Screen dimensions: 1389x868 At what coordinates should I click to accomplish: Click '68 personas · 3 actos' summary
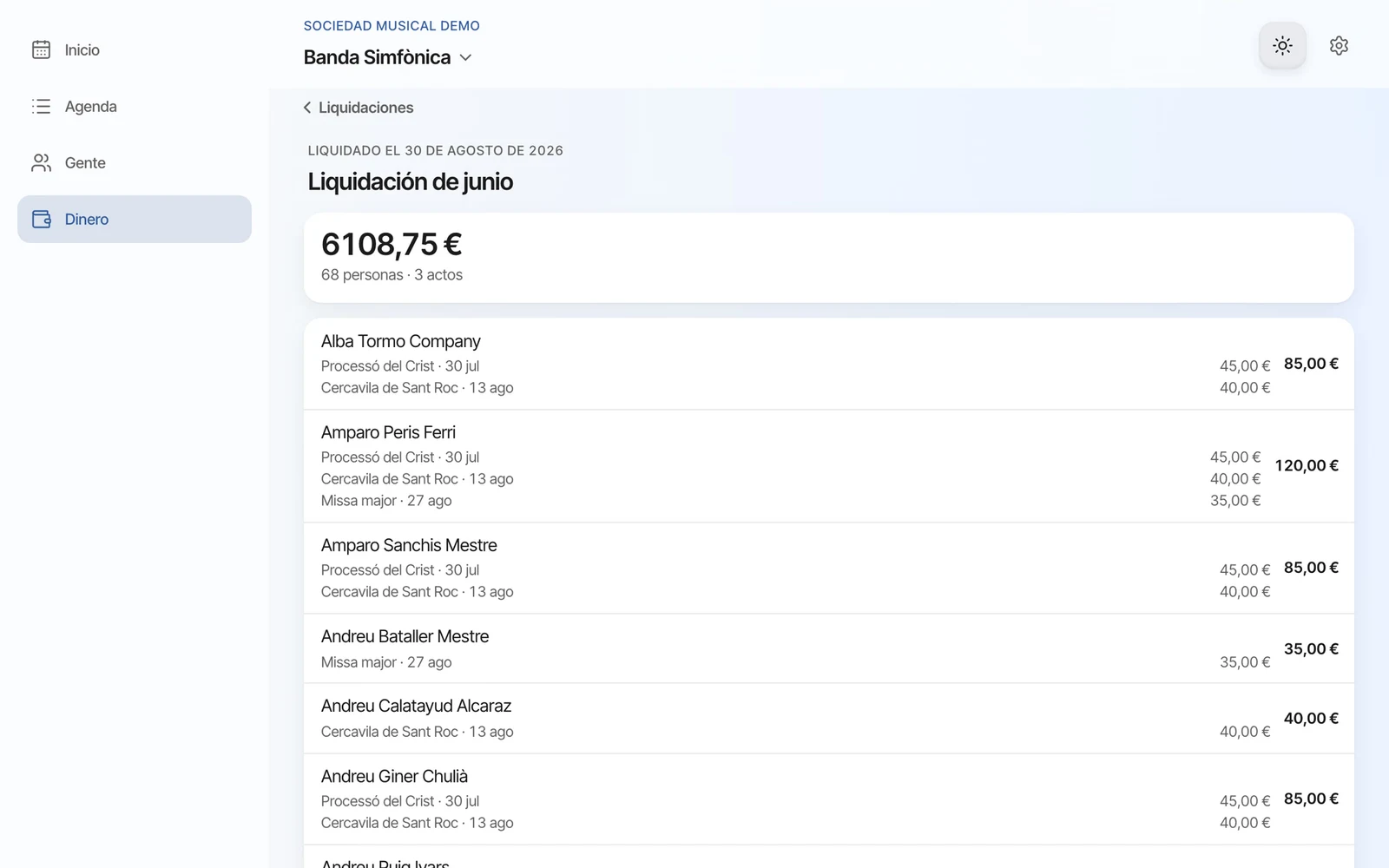[x=392, y=274]
